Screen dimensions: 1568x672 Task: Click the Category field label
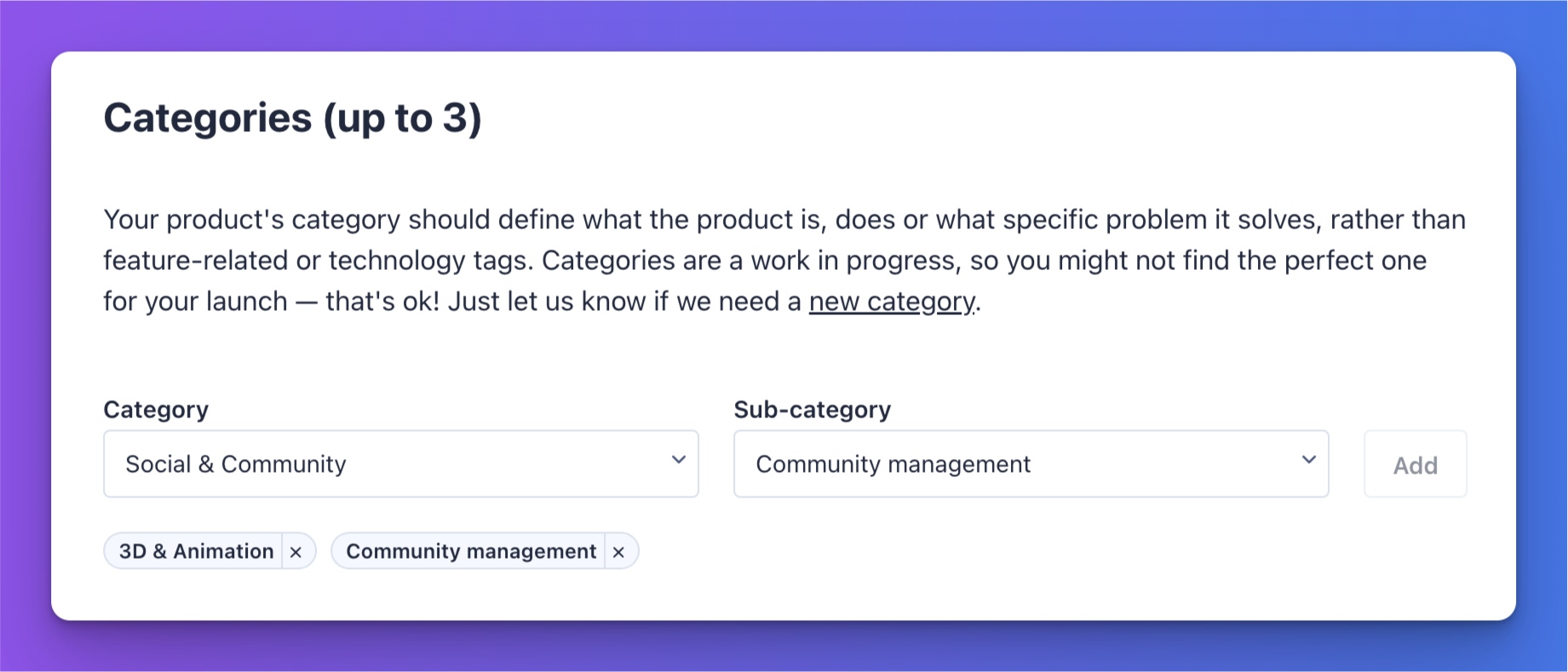[156, 410]
